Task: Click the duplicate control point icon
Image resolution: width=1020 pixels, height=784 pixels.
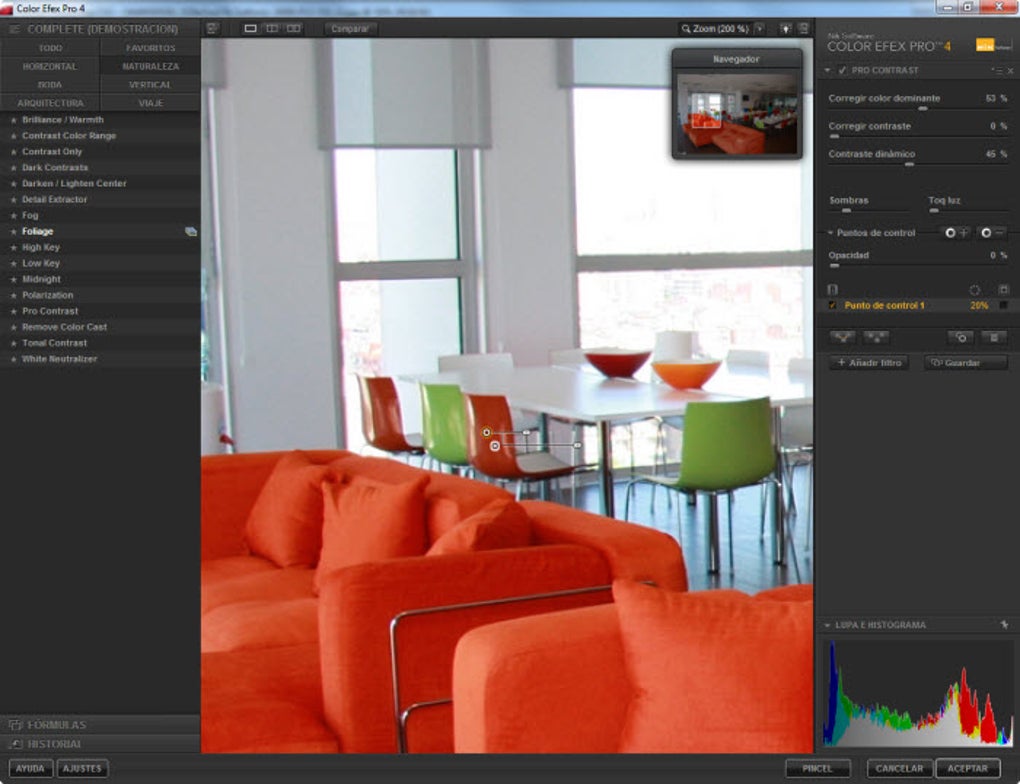Action: (960, 337)
